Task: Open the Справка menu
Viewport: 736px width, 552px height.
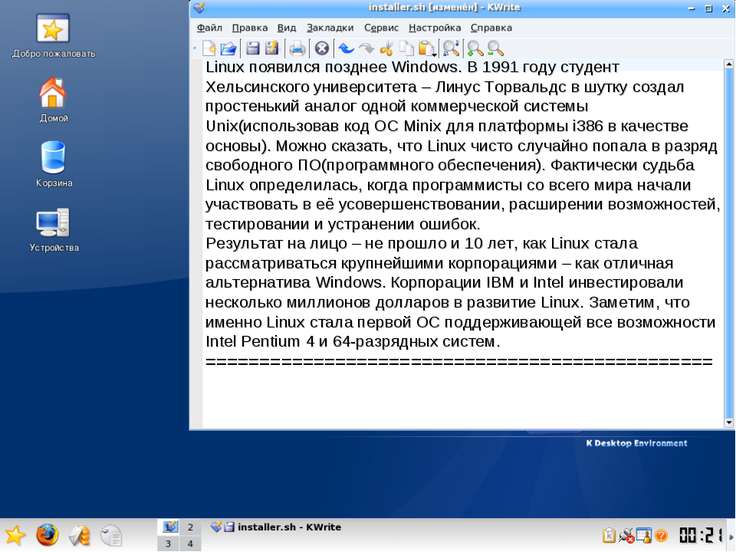Action: (491, 28)
